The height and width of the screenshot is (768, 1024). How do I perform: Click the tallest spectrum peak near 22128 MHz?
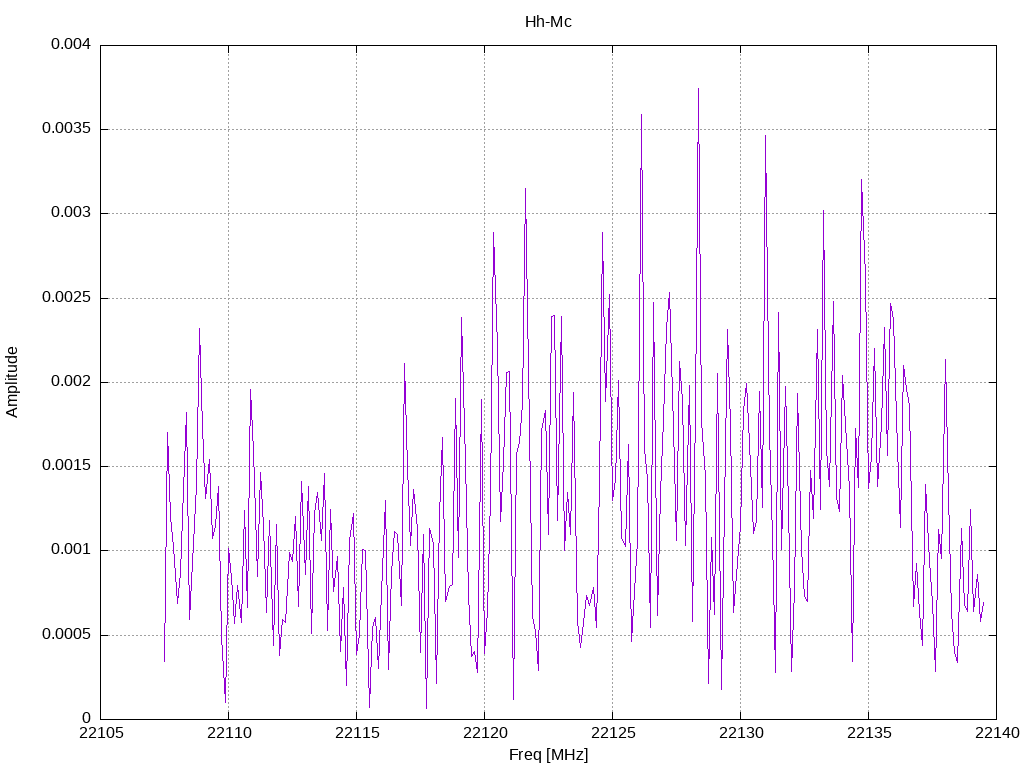[x=698, y=89]
